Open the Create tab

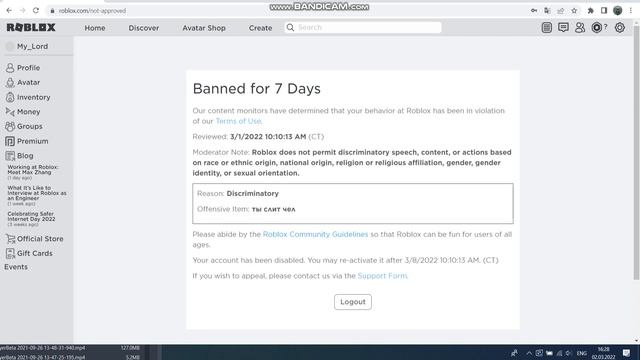[260, 28]
